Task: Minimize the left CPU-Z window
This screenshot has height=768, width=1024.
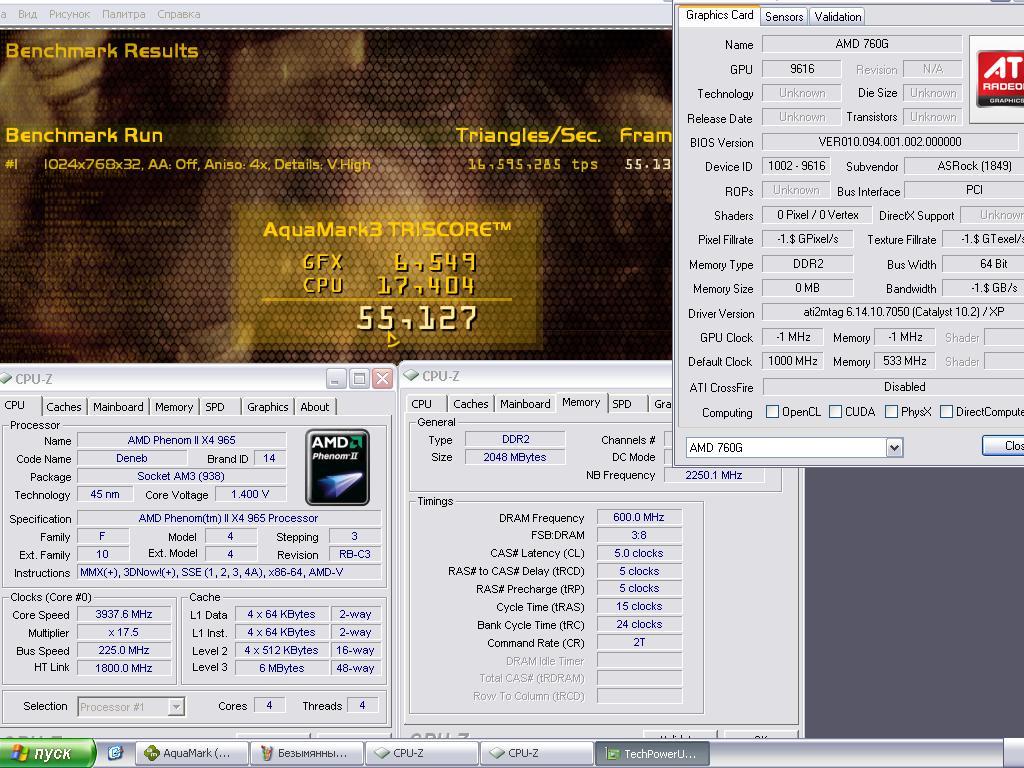Action: 336,379
